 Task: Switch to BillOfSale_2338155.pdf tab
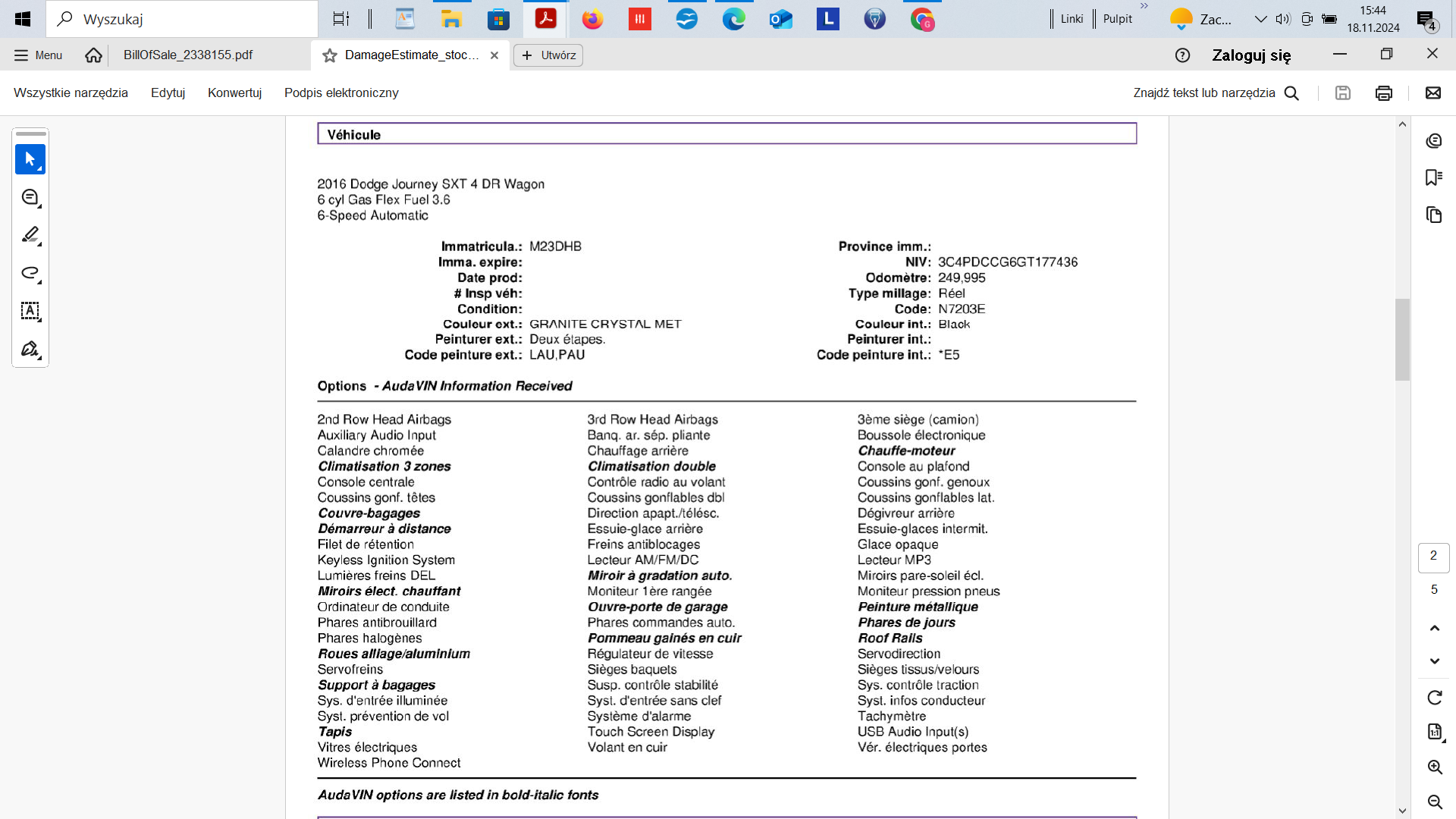188,55
